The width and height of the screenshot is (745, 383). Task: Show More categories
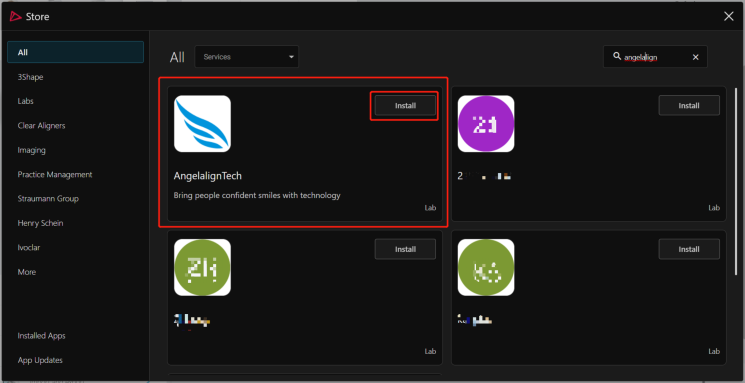(27, 272)
